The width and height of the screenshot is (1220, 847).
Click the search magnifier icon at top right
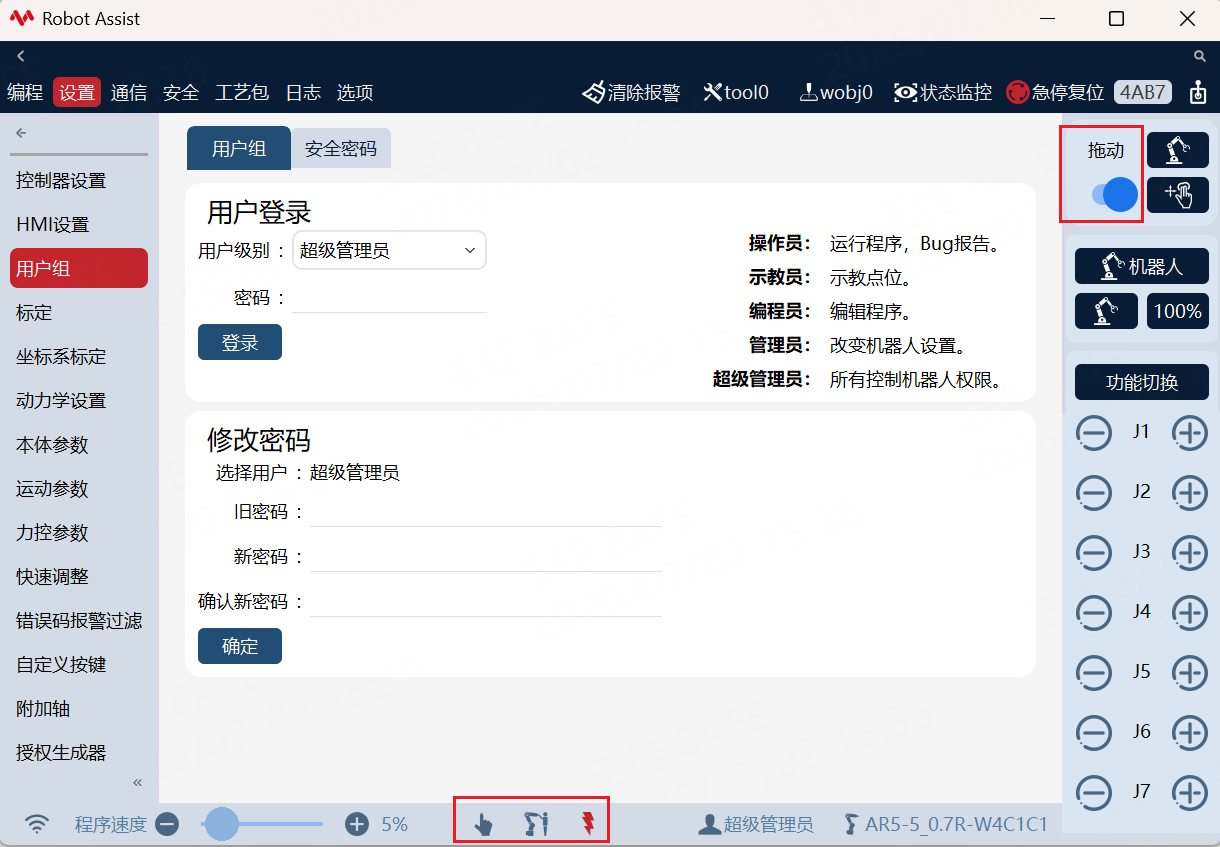coord(1200,56)
